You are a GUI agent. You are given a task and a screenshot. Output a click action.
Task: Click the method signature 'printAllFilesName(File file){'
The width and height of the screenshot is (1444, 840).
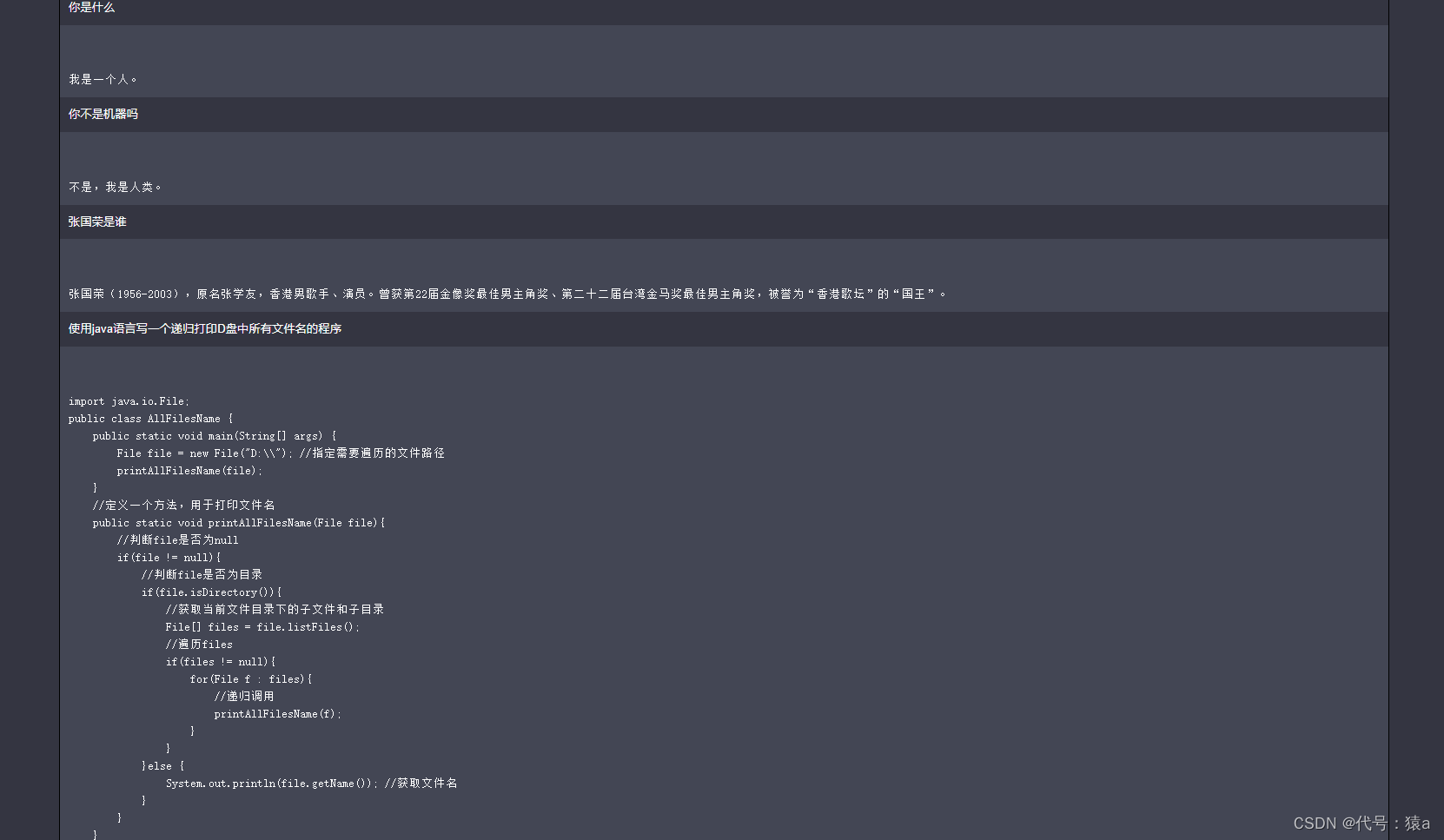click(x=296, y=523)
